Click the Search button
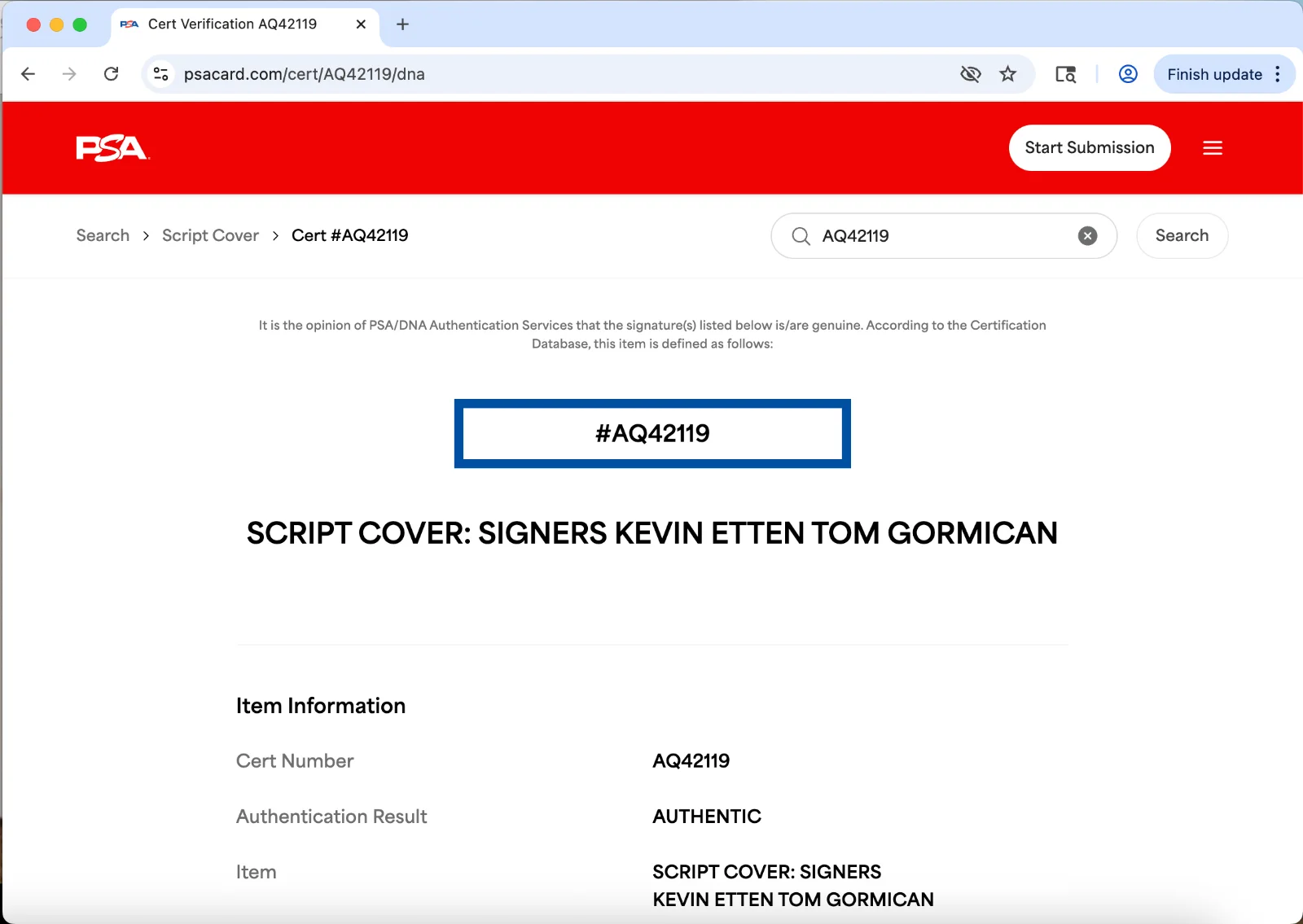 pos(1182,235)
